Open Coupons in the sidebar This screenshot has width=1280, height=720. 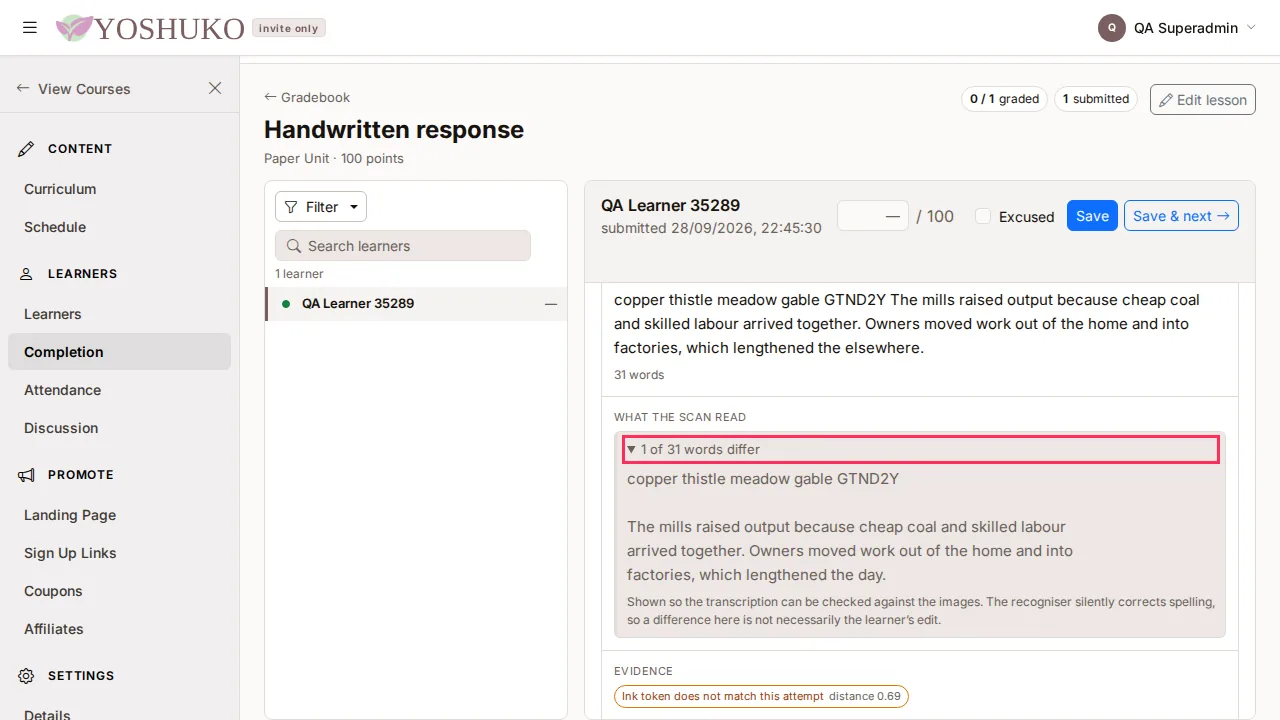[x=119, y=591]
